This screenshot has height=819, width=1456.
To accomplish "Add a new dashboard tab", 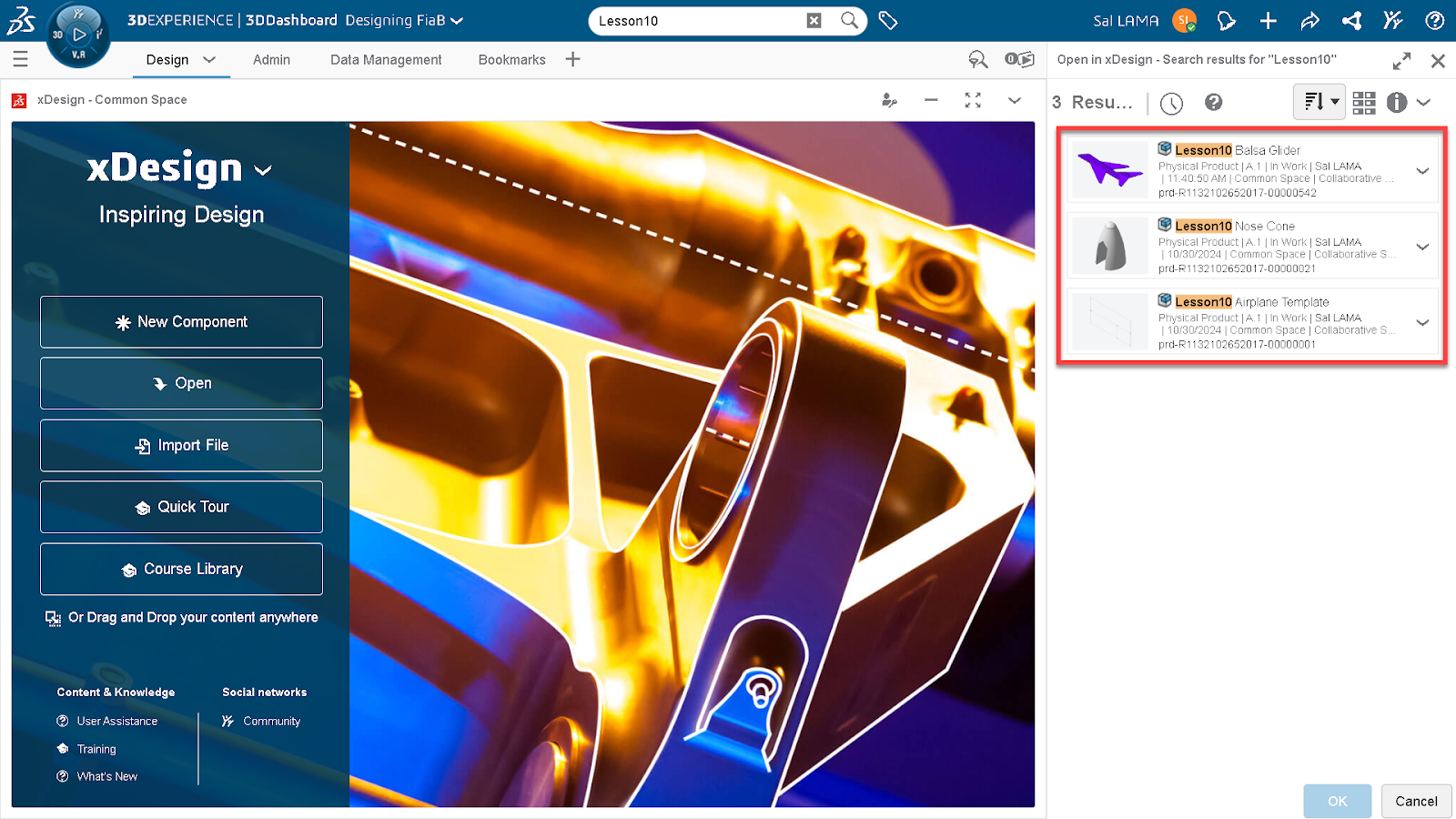I will coord(572,59).
